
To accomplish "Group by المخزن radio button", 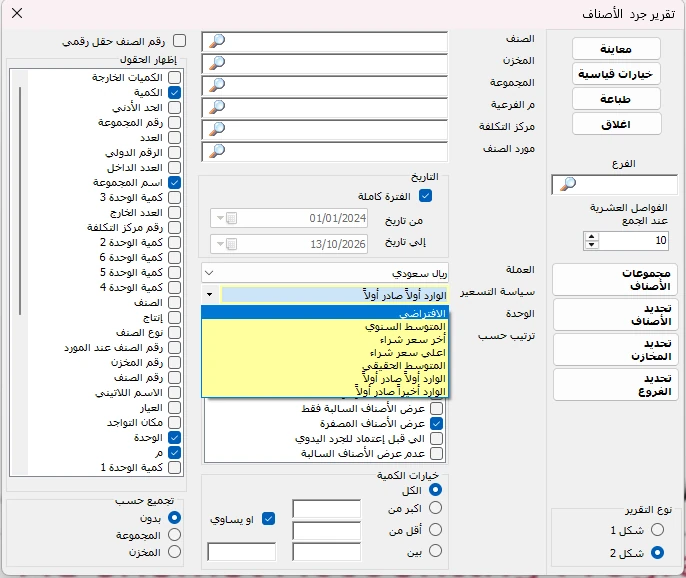I will 174,552.
